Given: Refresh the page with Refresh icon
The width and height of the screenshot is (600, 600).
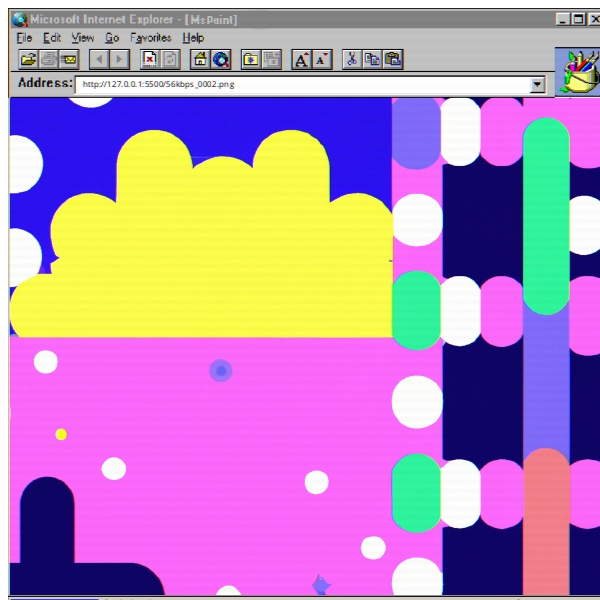Looking at the screenshot, I should click(170, 60).
